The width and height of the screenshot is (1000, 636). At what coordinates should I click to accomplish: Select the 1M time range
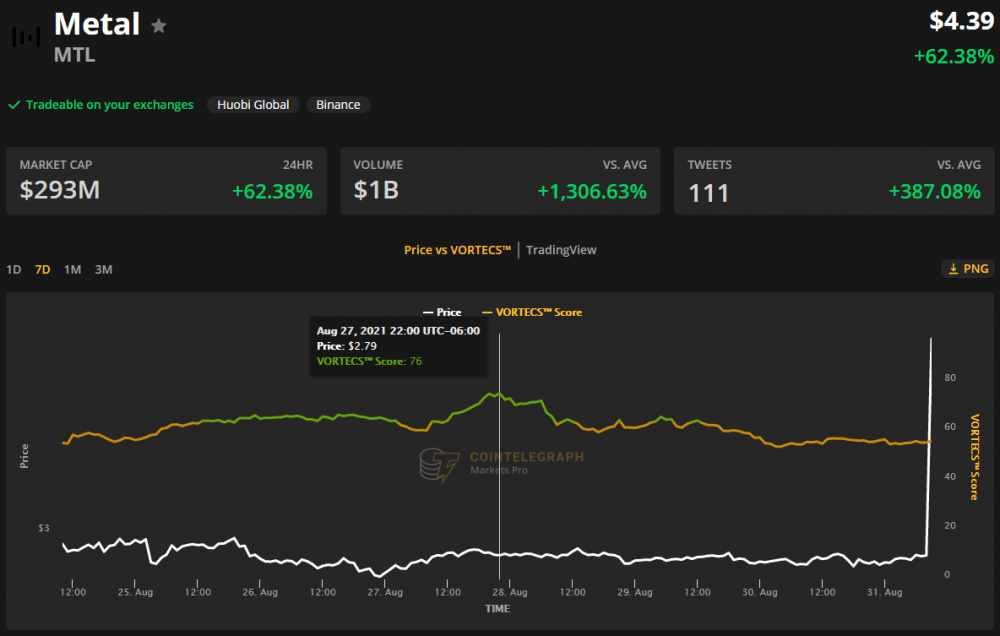coord(73,270)
